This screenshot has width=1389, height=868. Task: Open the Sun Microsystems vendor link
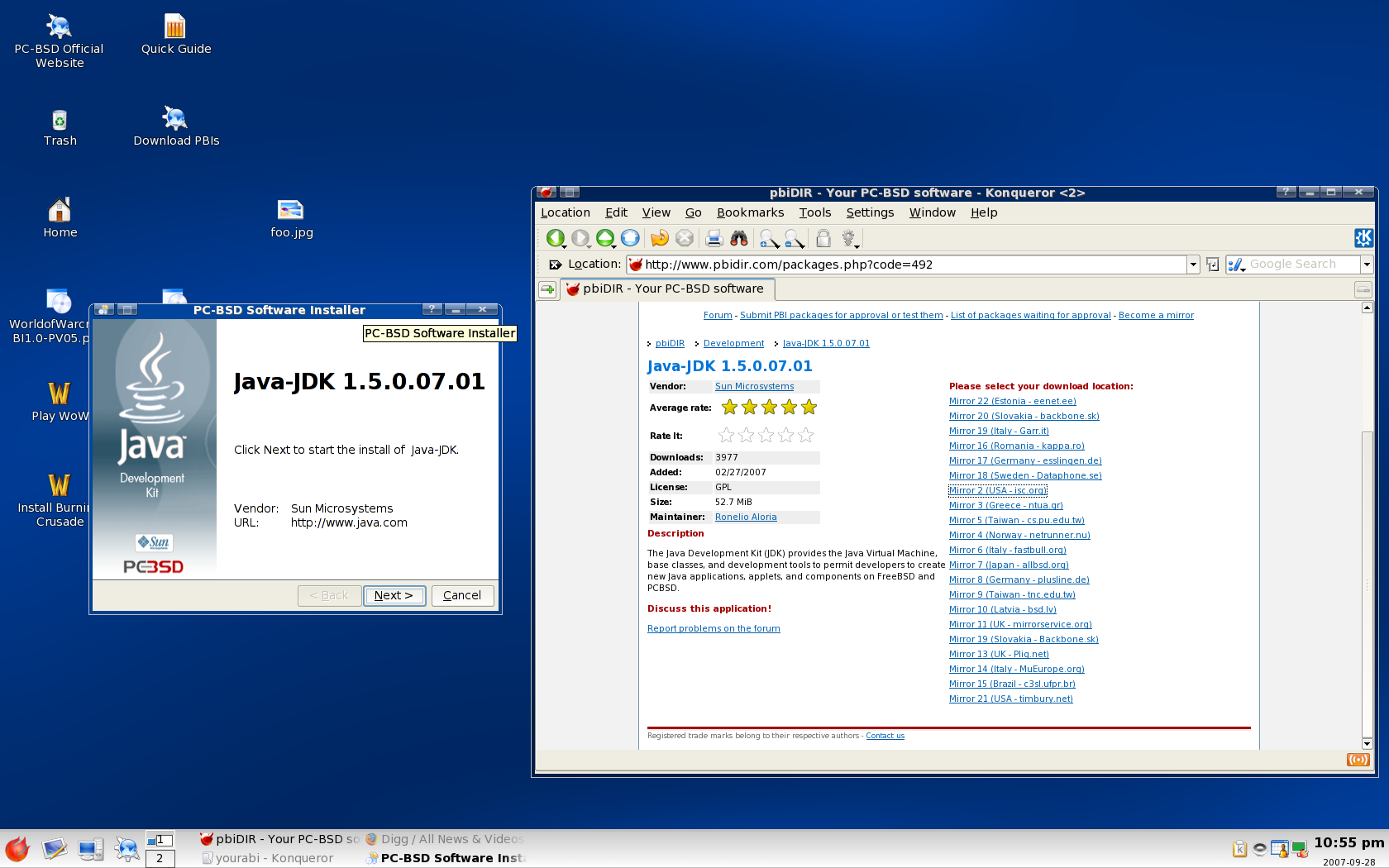tap(754, 386)
